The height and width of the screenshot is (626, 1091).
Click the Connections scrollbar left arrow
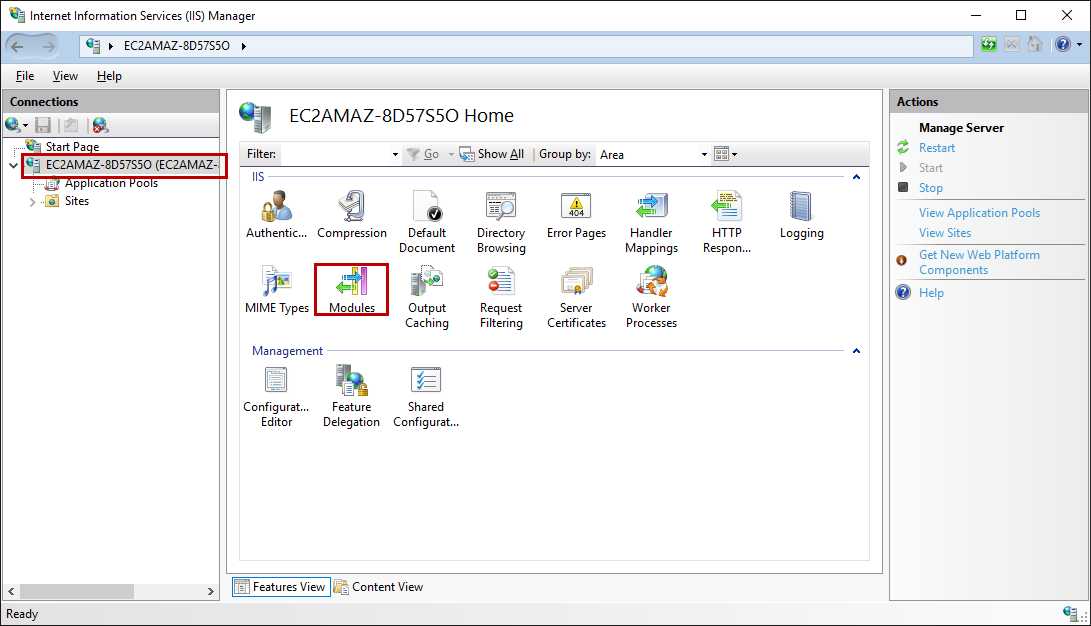tap(11, 591)
